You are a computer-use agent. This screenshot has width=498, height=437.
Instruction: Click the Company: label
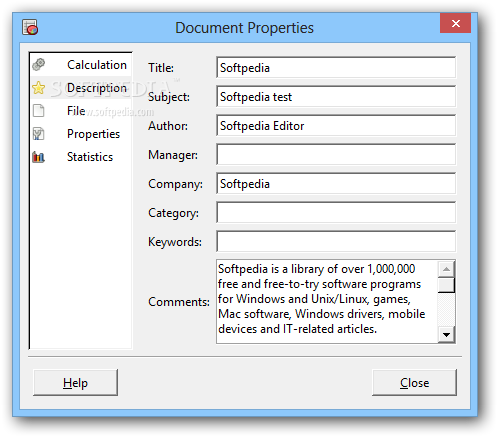click(175, 184)
